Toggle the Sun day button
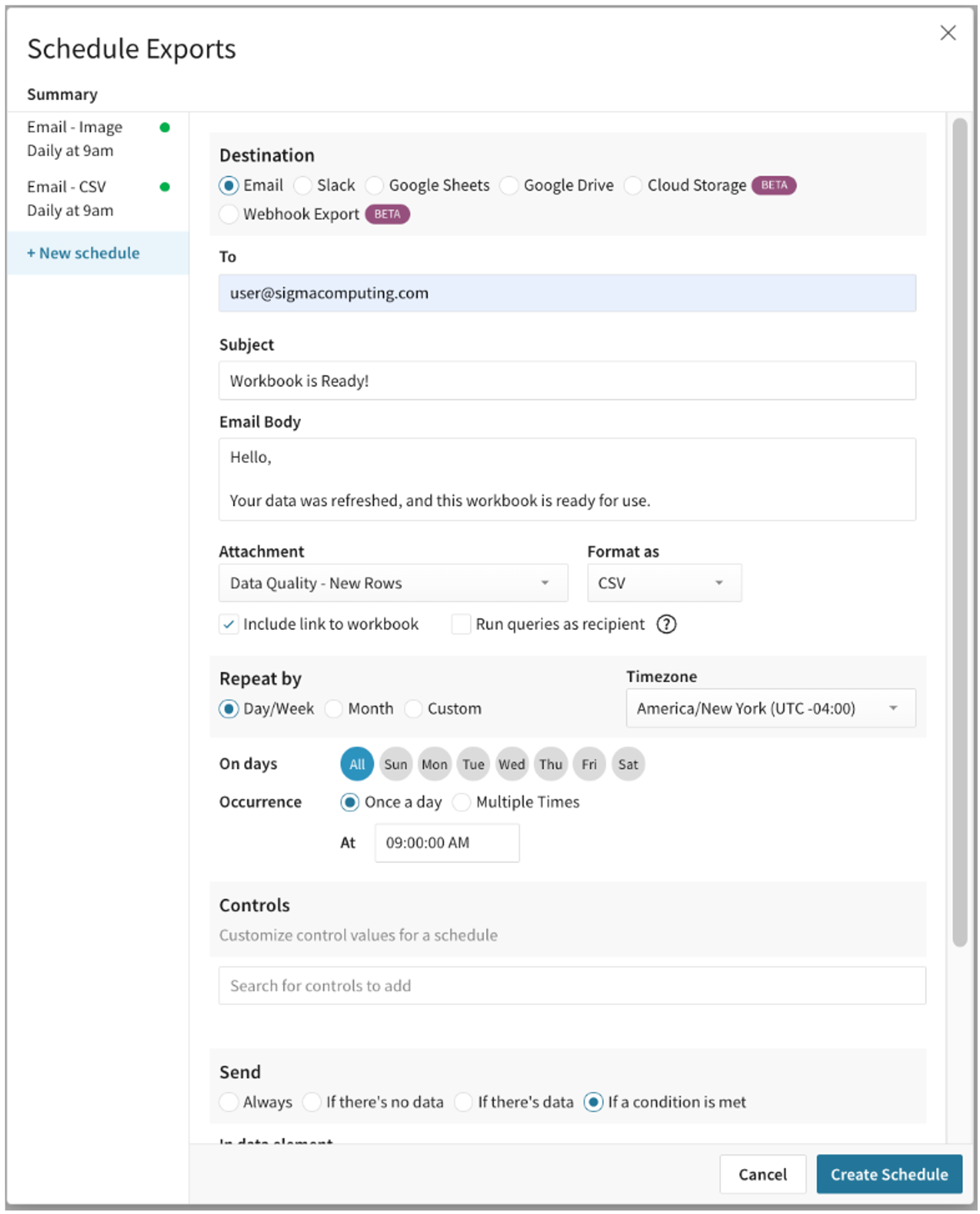 (x=396, y=764)
